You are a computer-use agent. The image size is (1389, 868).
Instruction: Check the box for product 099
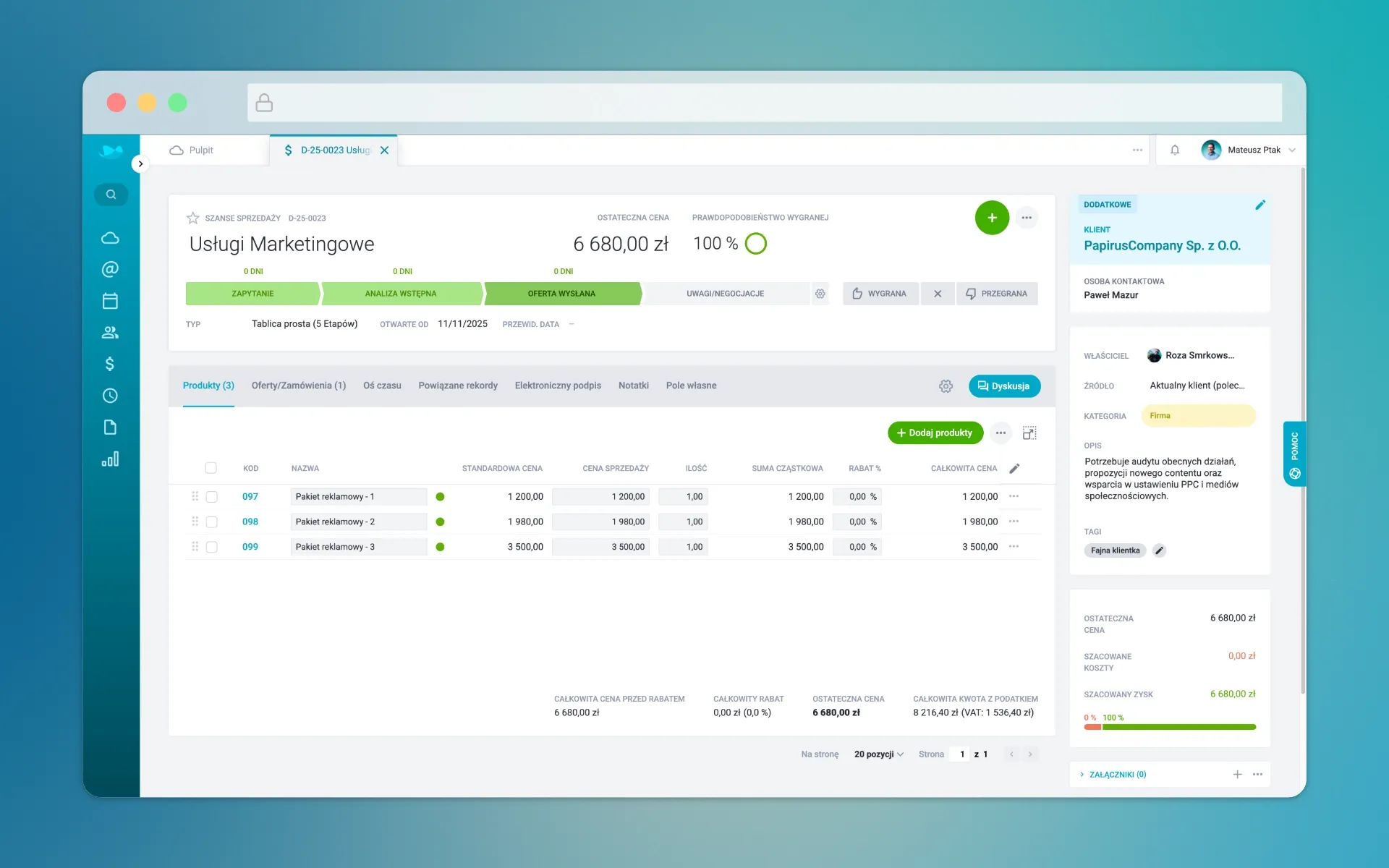(212, 547)
